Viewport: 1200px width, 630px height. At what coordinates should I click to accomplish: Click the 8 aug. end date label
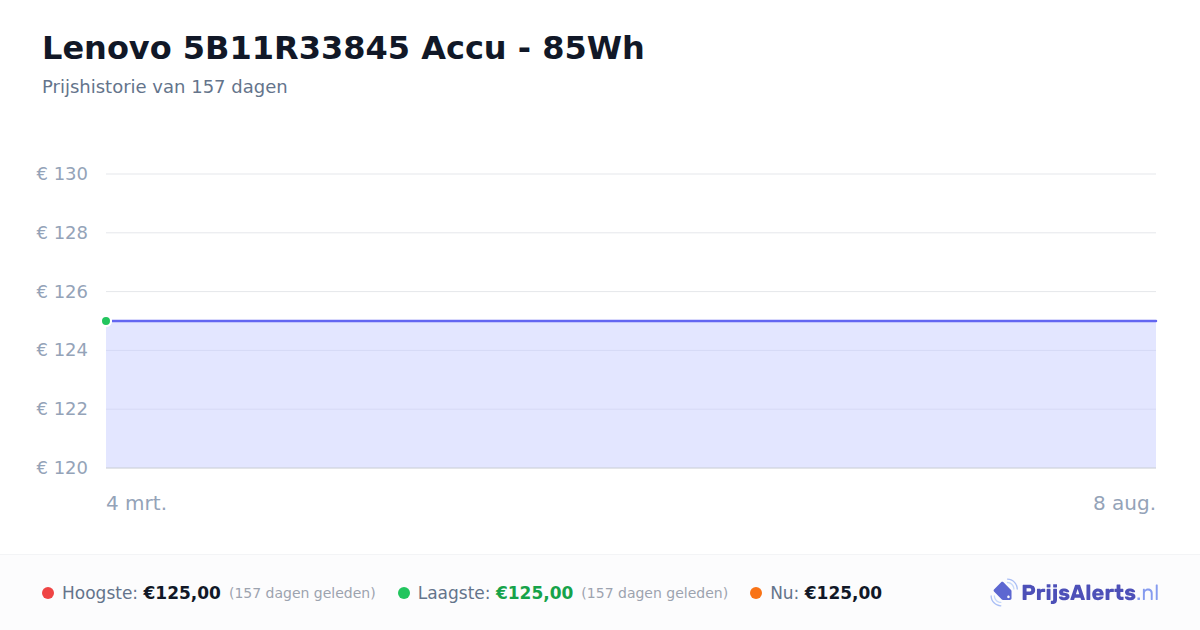coord(1124,503)
